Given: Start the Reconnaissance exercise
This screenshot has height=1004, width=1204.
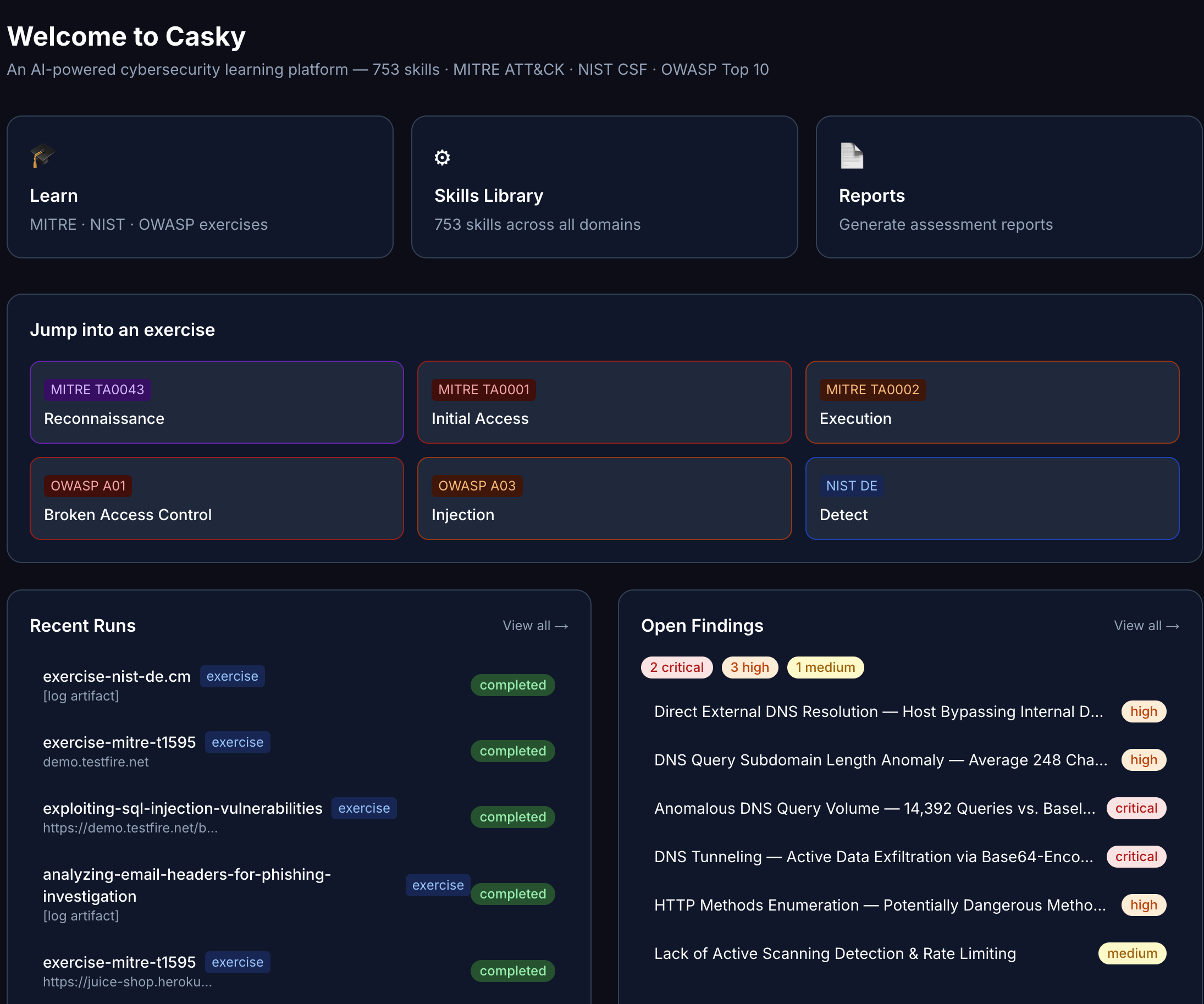Looking at the screenshot, I should click(x=217, y=402).
